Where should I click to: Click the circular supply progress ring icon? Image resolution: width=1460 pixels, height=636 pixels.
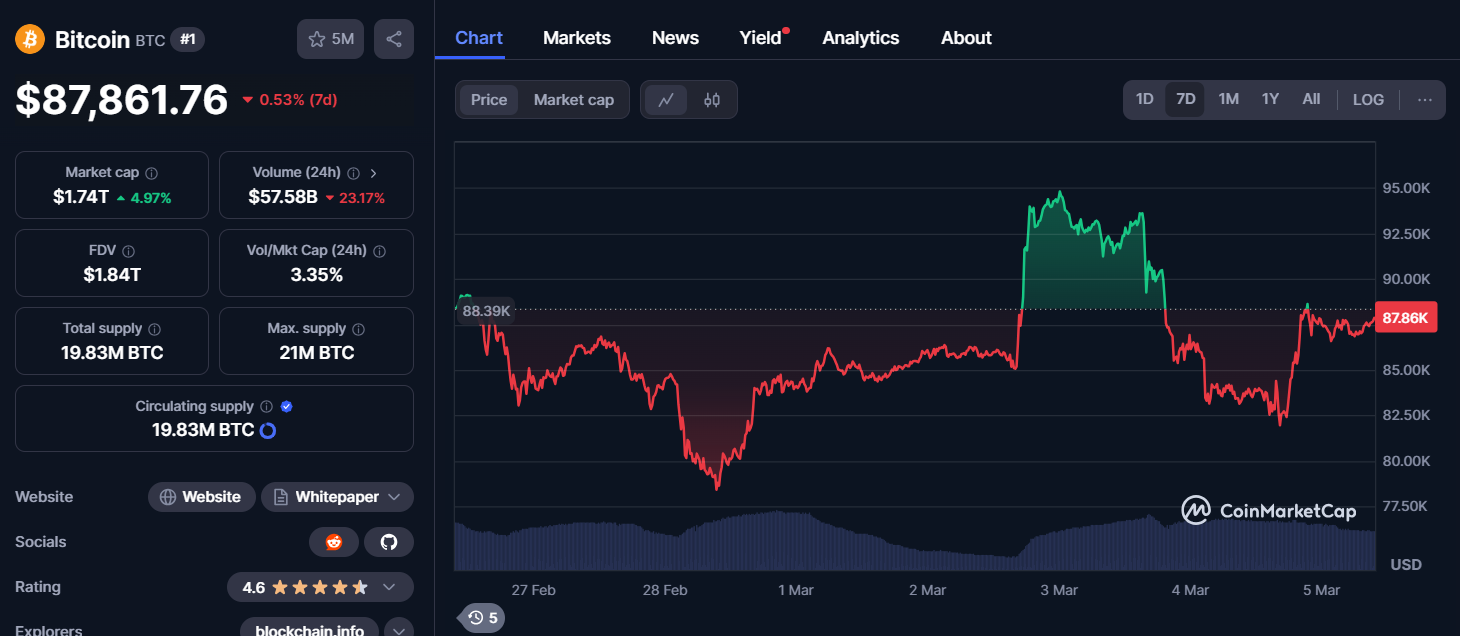tap(268, 431)
